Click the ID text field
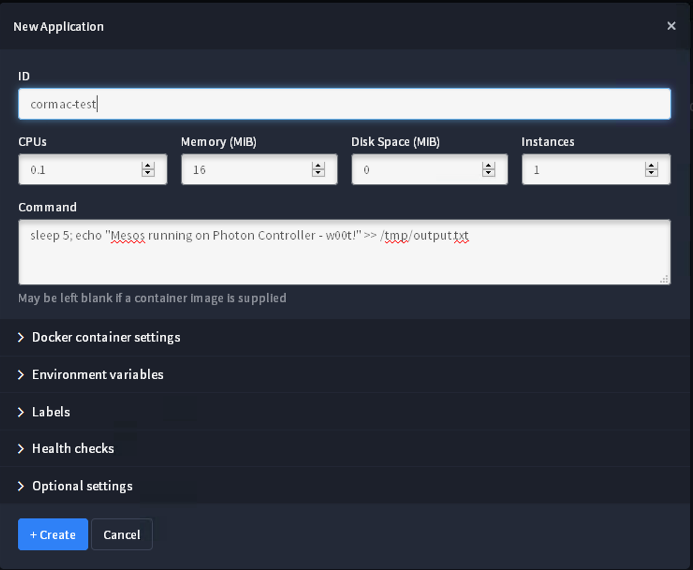The width and height of the screenshot is (693, 570). 343,104
